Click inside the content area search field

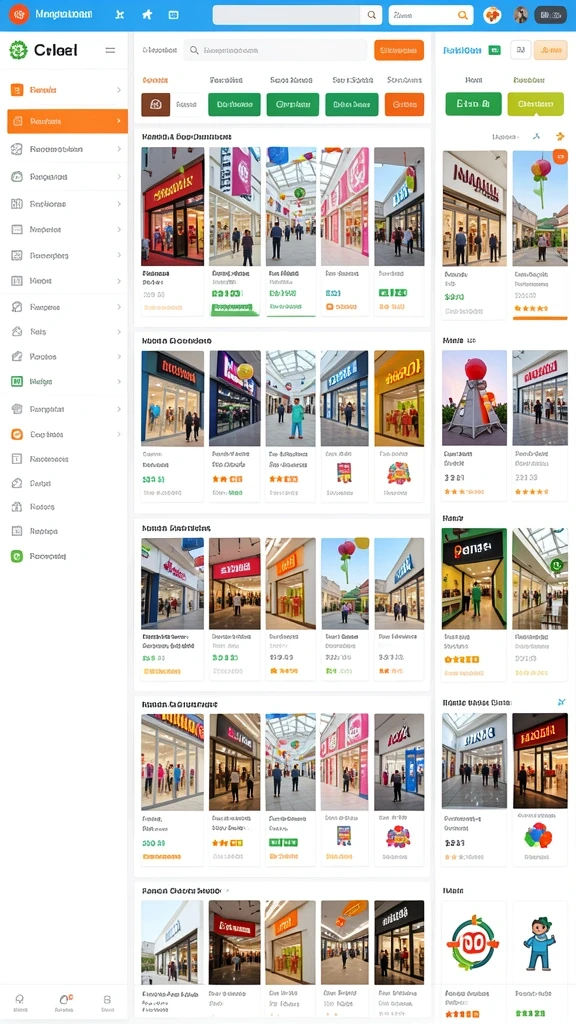pos(275,50)
